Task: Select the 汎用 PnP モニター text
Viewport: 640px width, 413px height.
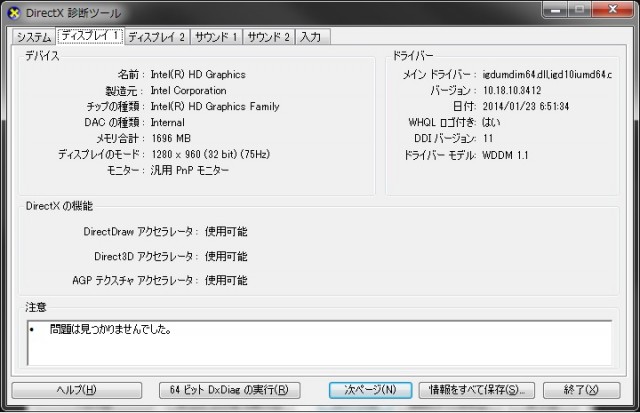Action: (189, 170)
